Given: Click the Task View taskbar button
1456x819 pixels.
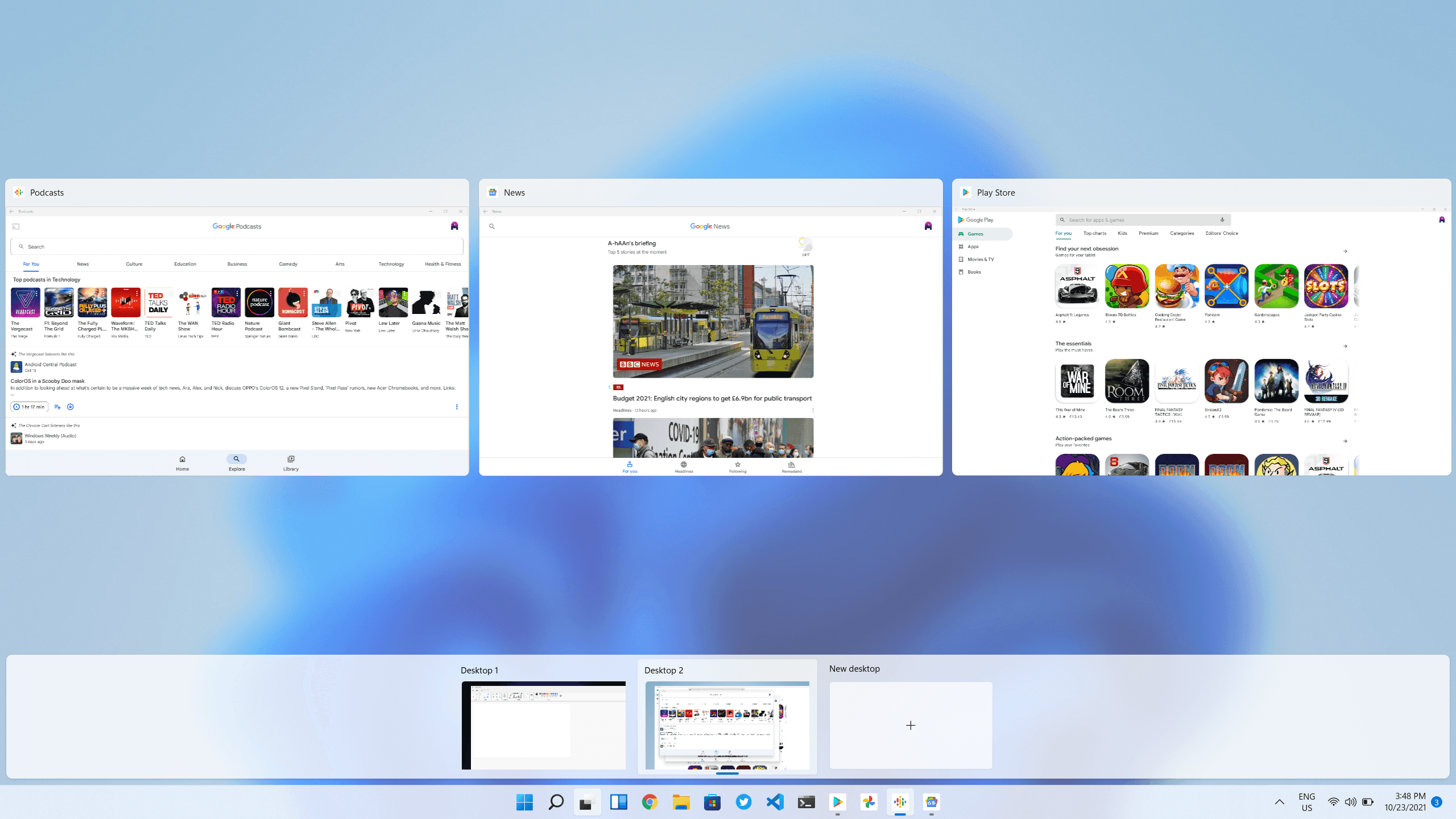Looking at the screenshot, I should [x=587, y=802].
